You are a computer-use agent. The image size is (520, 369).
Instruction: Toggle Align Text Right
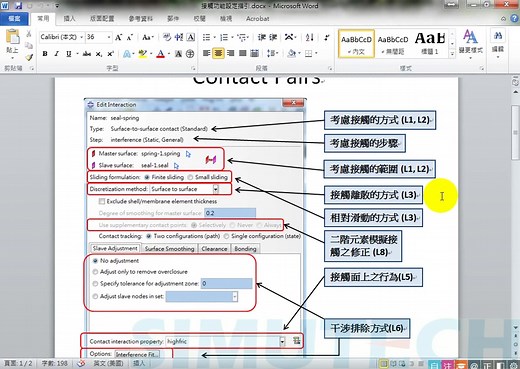[230, 53]
